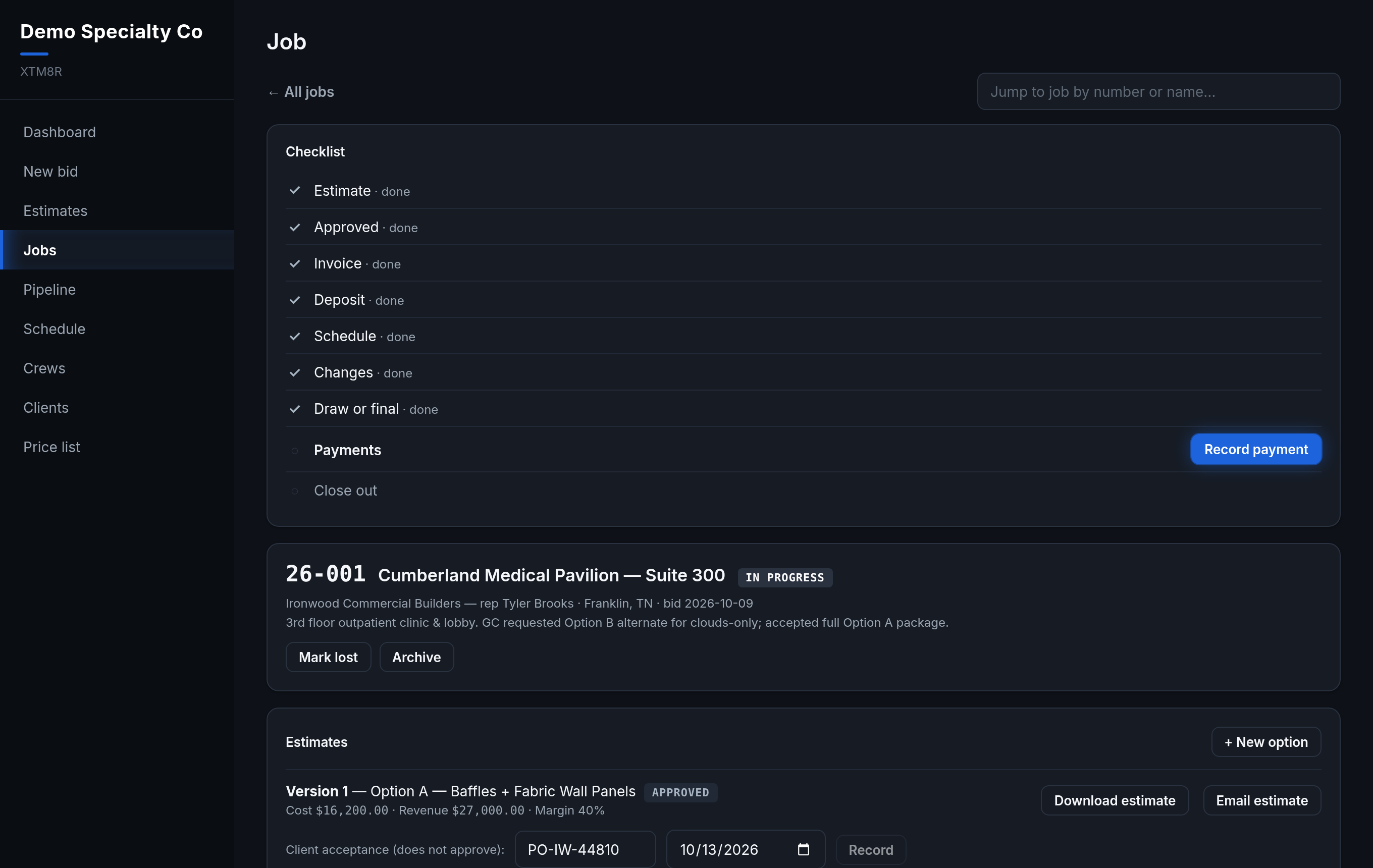The width and height of the screenshot is (1373, 868).
Task: Click the Version 1 Option A heading
Action: [x=461, y=791]
